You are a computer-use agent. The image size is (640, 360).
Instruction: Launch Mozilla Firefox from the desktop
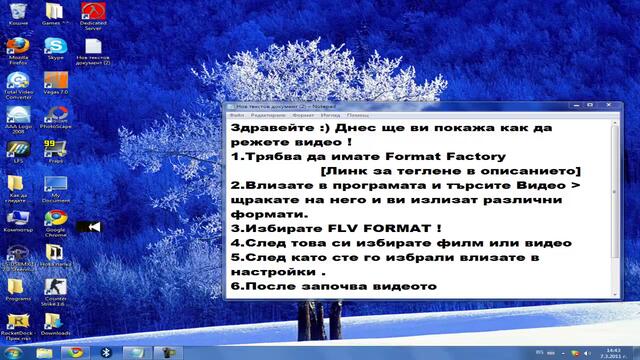tap(18, 51)
